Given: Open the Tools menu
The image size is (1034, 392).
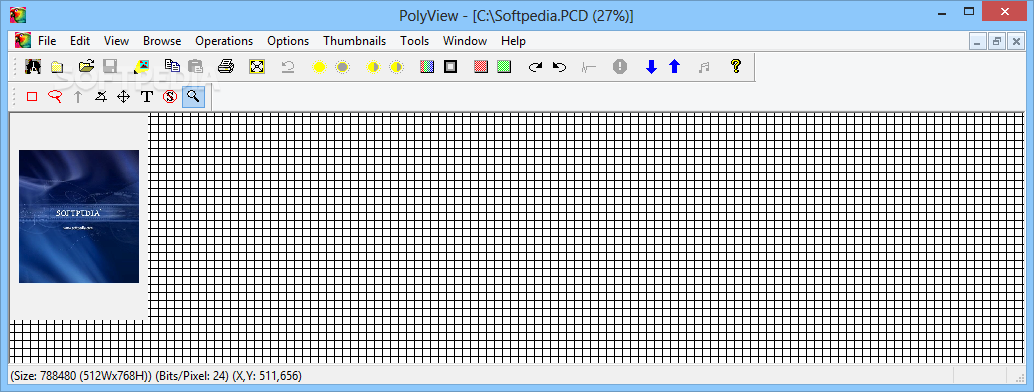Looking at the screenshot, I should click(x=415, y=41).
